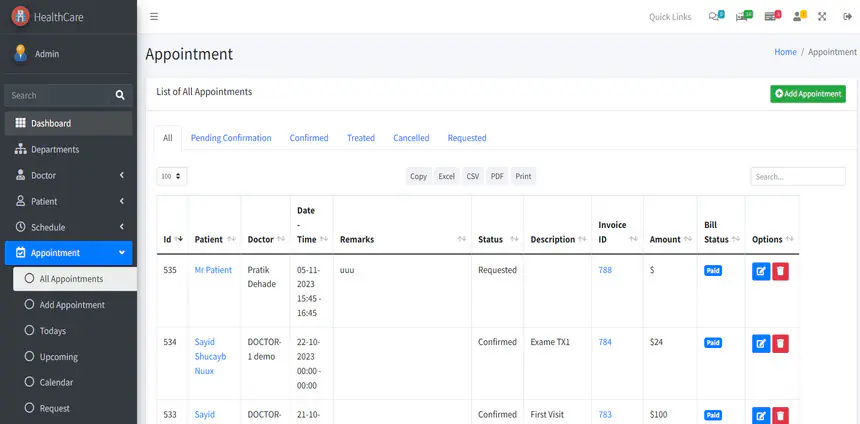The image size is (860, 424).
Task: Open Quick Links in the header
Action: point(670,17)
